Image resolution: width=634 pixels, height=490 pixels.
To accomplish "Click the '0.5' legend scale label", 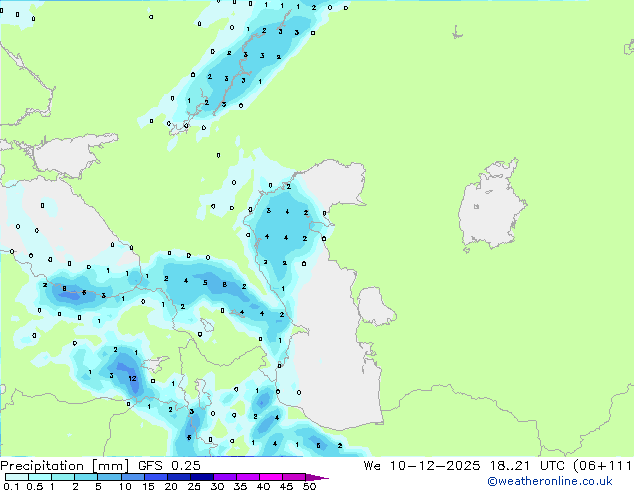I will point(35,486).
